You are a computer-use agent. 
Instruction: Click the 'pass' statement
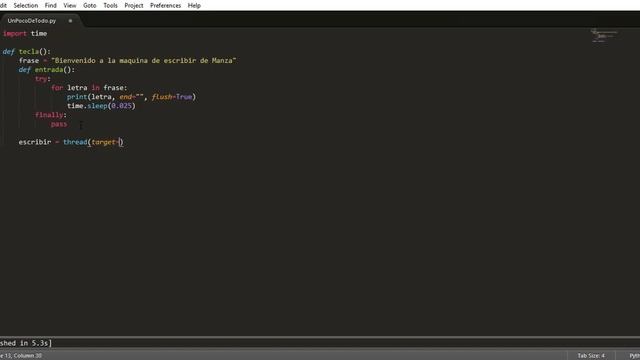(59, 124)
